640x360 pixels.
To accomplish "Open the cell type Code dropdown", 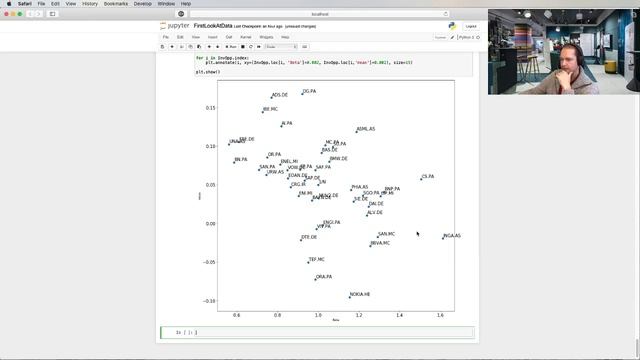I will pyautogui.click(x=281, y=47).
